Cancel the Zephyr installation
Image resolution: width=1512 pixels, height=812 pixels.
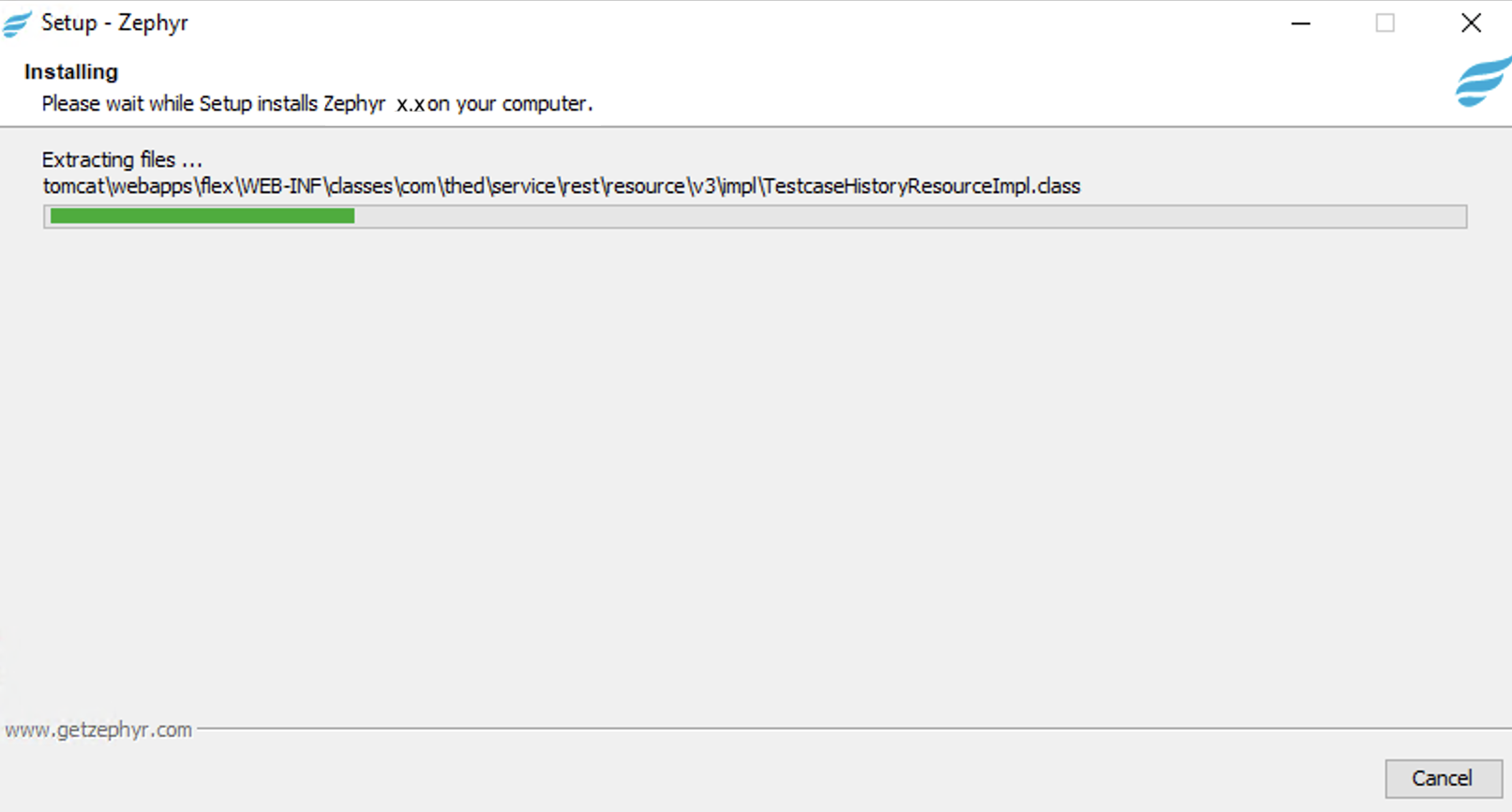[1443, 777]
